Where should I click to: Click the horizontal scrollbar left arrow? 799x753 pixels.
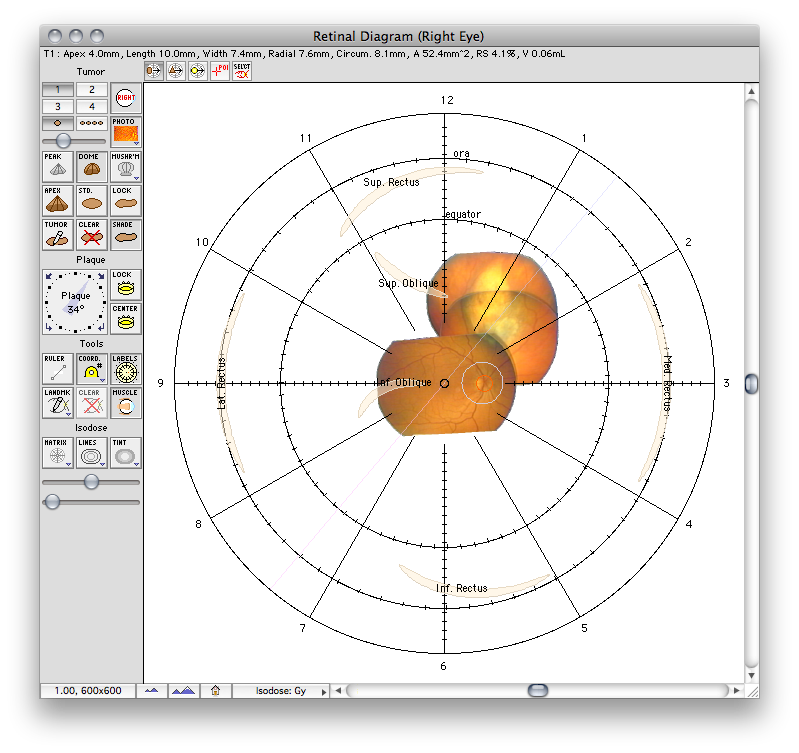338,691
